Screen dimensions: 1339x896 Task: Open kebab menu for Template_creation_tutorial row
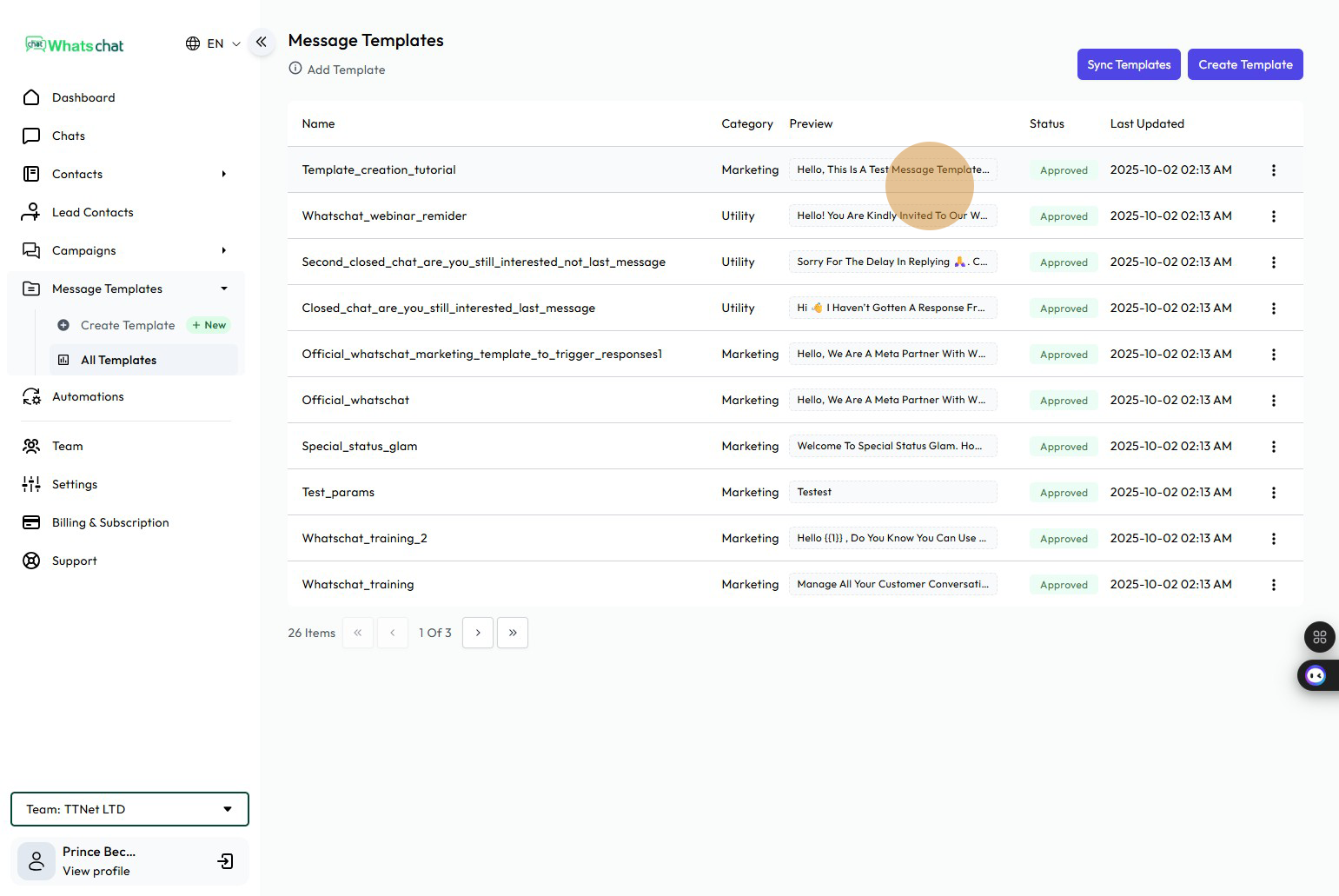click(1274, 170)
